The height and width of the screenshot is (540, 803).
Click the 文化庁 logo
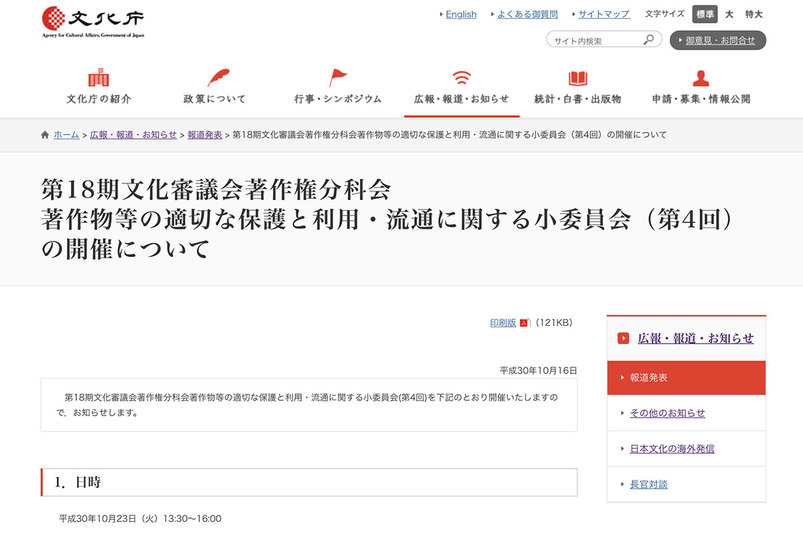pyautogui.click(x=93, y=22)
